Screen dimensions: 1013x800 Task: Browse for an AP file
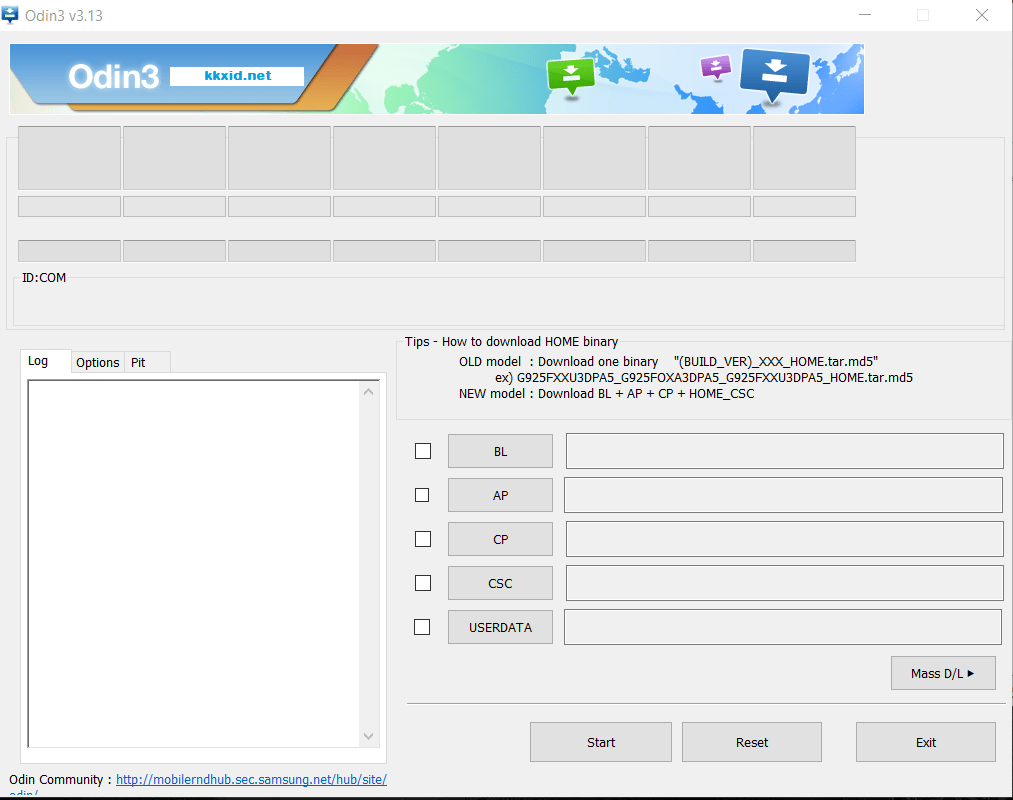pos(500,495)
